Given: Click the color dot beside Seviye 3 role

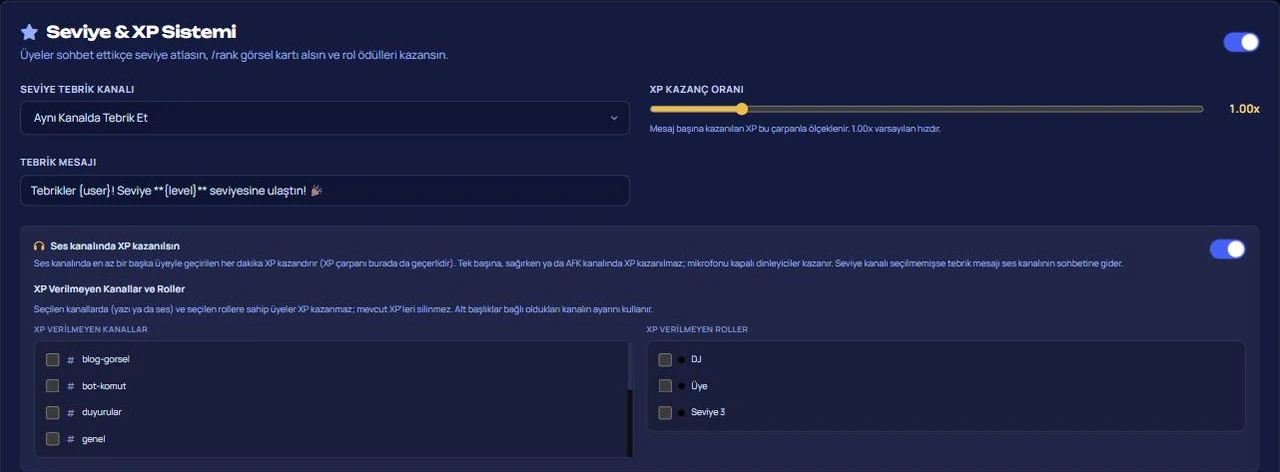Looking at the screenshot, I should tap(681, 412).
